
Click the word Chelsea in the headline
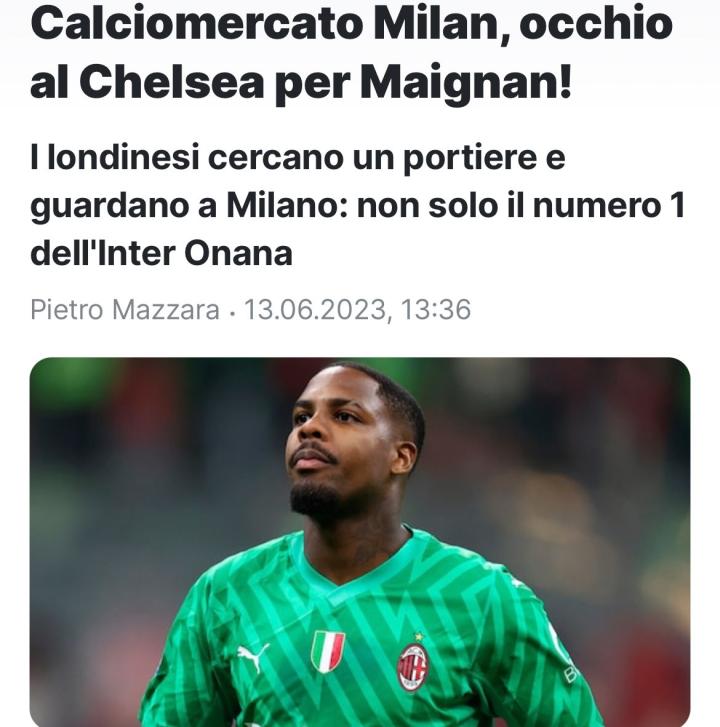(x=172, y=83)
